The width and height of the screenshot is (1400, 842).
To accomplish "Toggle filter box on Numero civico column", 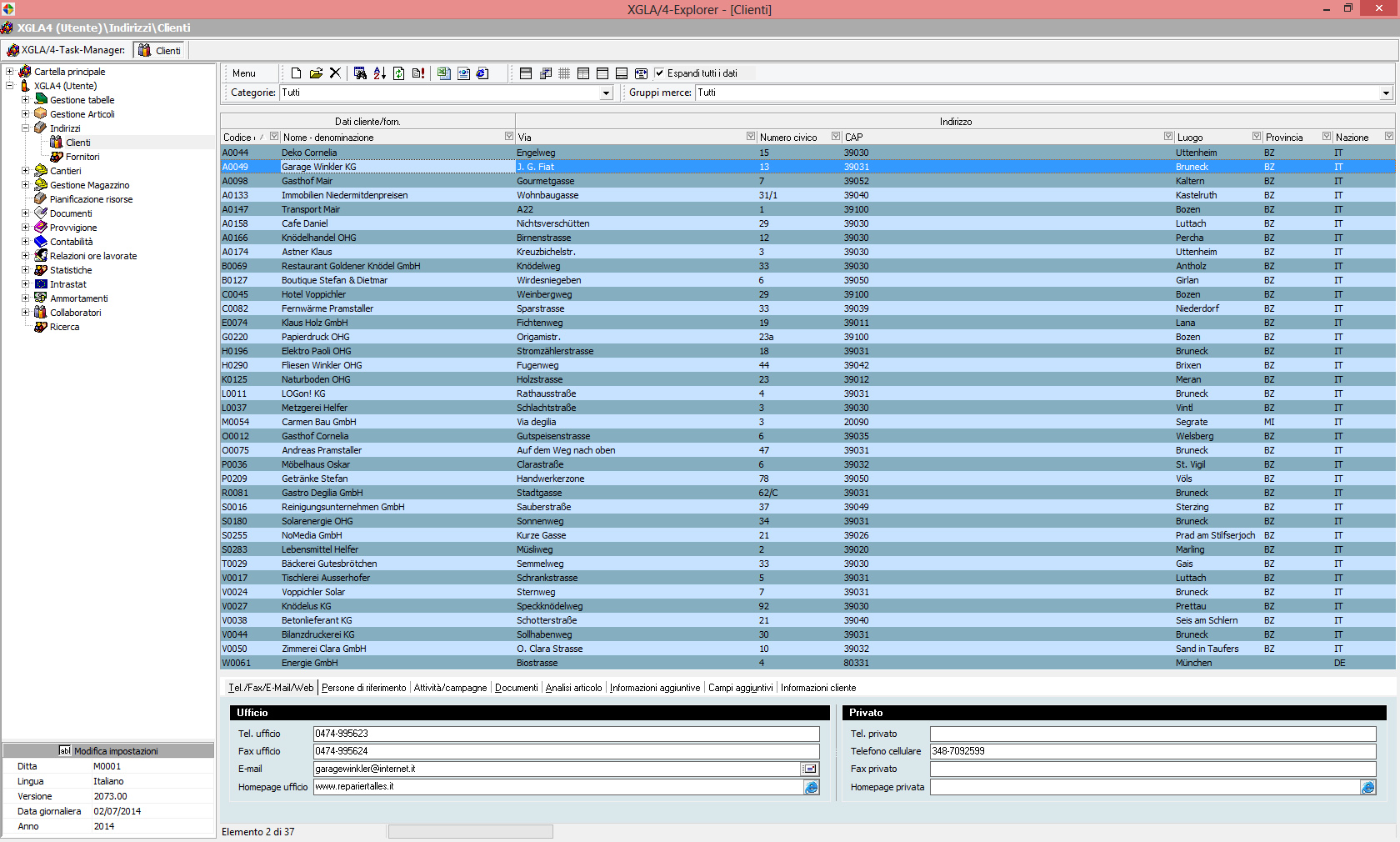I will pos(836,136).
